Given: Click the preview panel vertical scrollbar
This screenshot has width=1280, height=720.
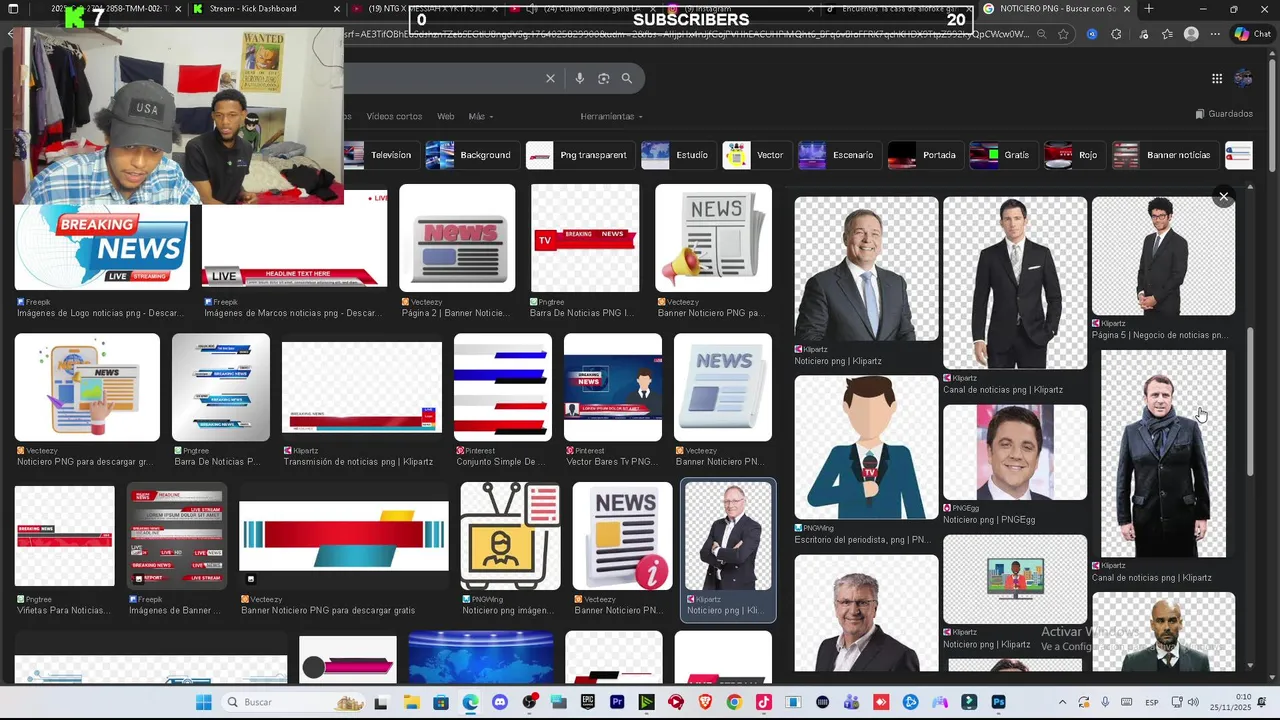Looking at the screenshot, I should pyautogui.click(x=1250, y=400).
